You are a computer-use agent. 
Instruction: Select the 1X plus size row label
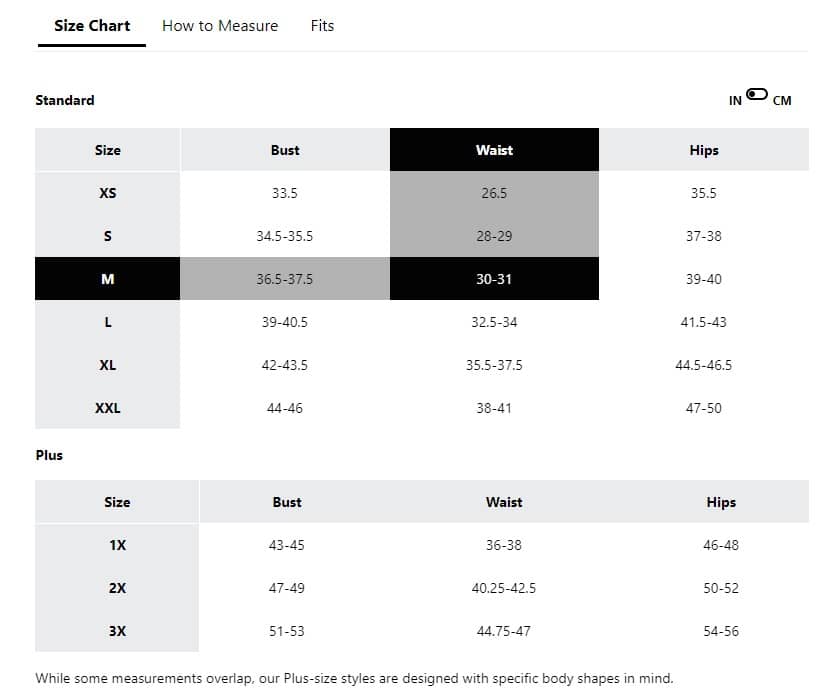(117, 545)
